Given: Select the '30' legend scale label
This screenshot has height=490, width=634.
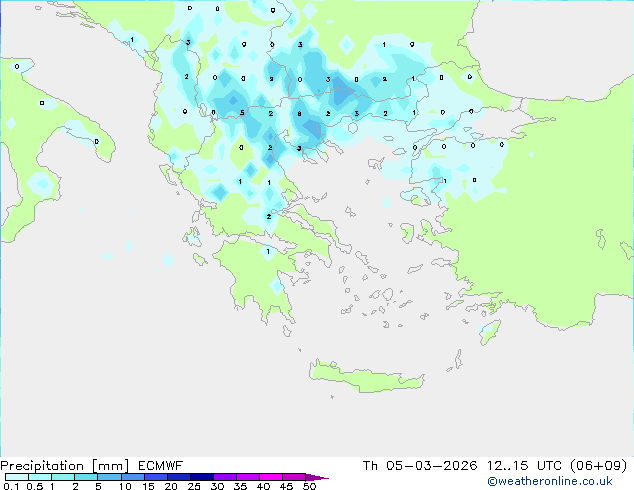Looking at the screenshot, I should (217, 486).
